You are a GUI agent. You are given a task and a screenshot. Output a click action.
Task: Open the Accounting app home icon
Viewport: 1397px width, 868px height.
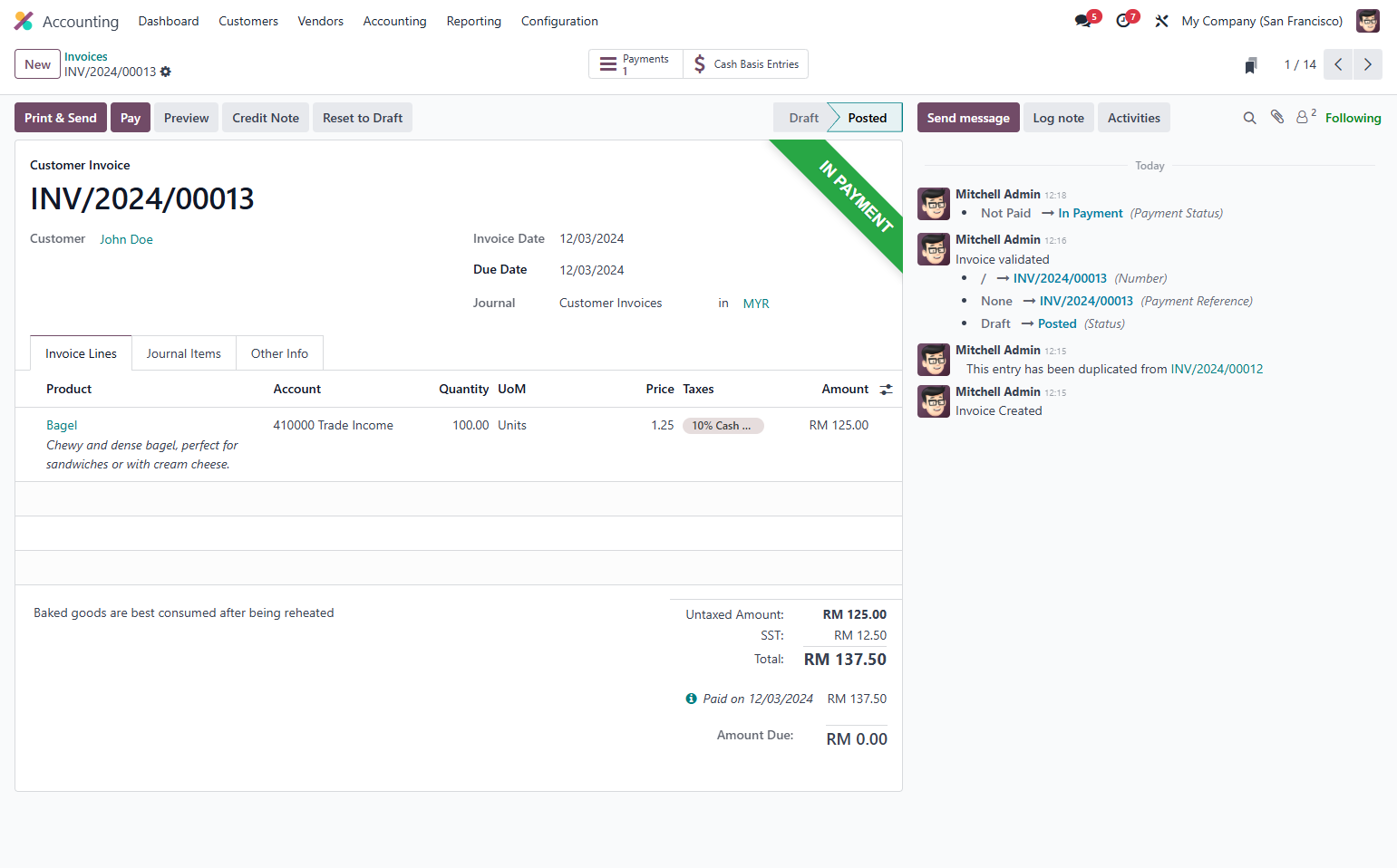24,21
